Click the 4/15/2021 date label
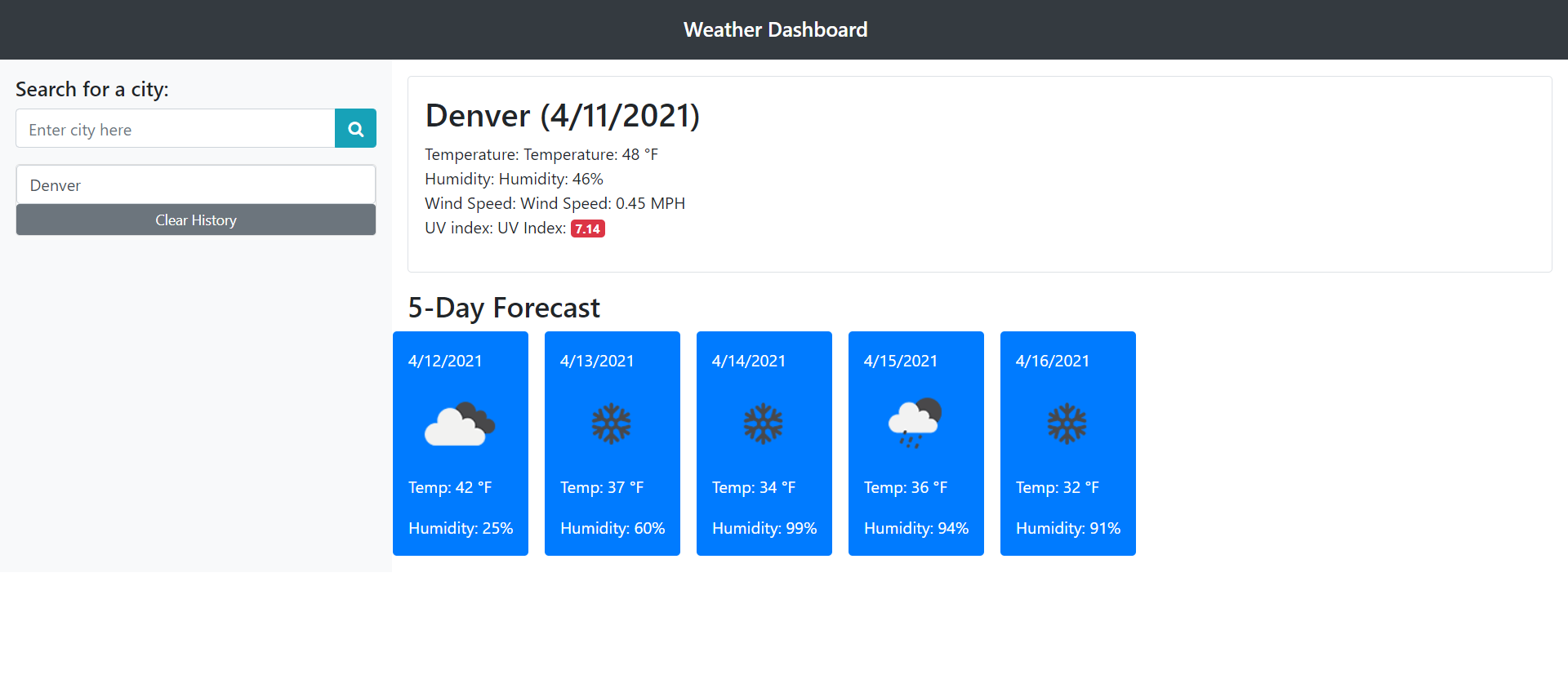This screenshot has height=679, width=1568. coord(901,361)
